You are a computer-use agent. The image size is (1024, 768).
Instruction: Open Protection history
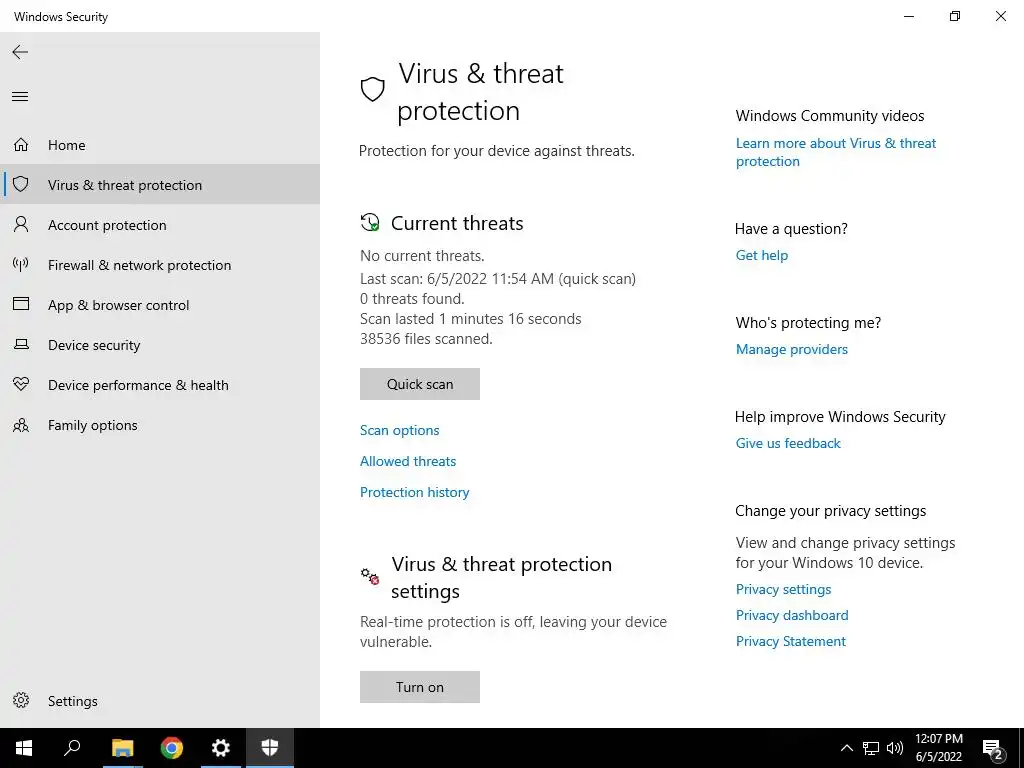tap(415, 492)
